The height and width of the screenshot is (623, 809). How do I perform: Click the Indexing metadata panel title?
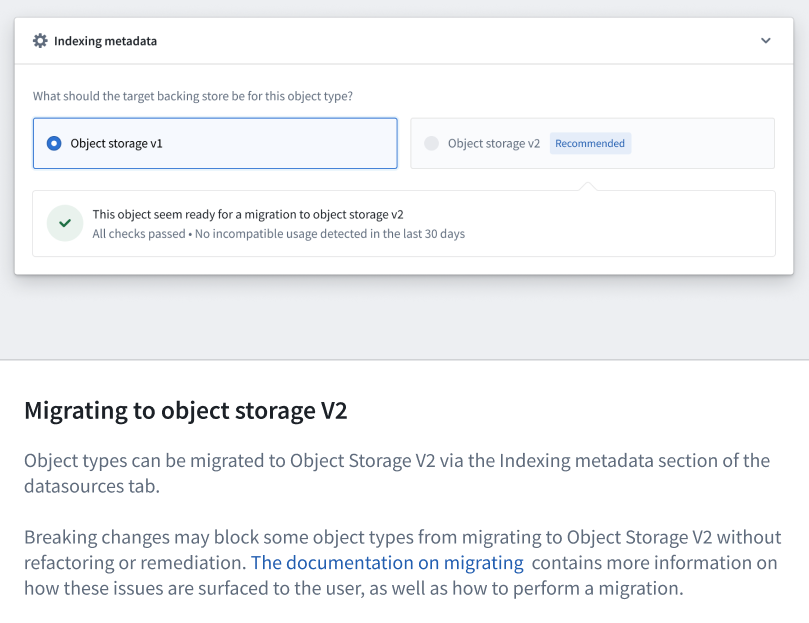(105, 41)
